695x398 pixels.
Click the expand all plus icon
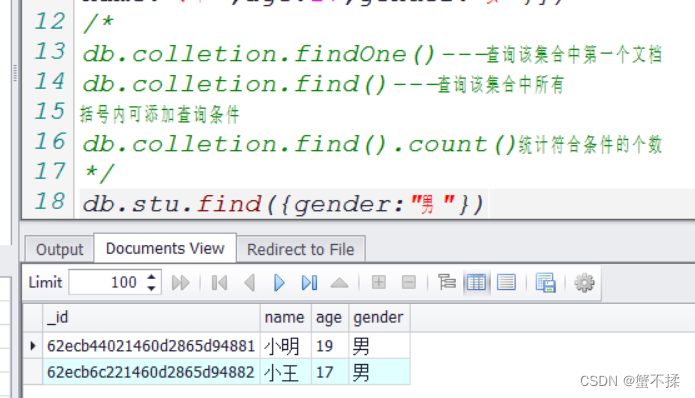coord(379,282)
